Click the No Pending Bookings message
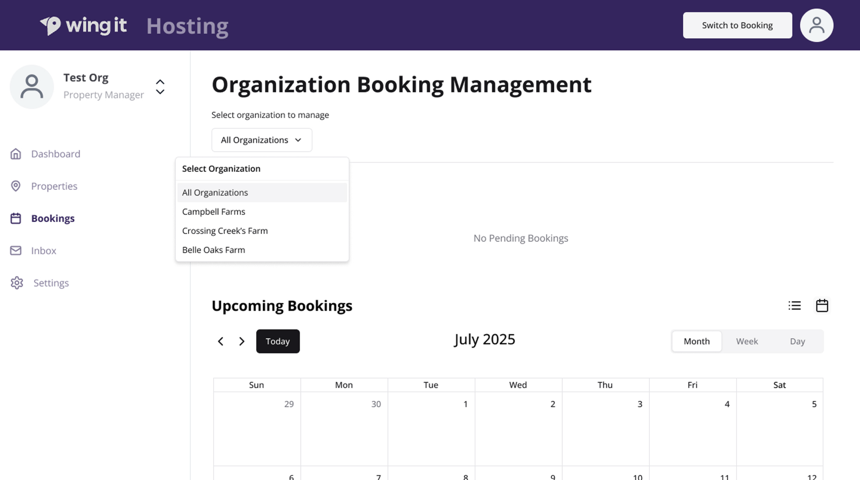The image size is (860, 480). [x=520, y=238]
